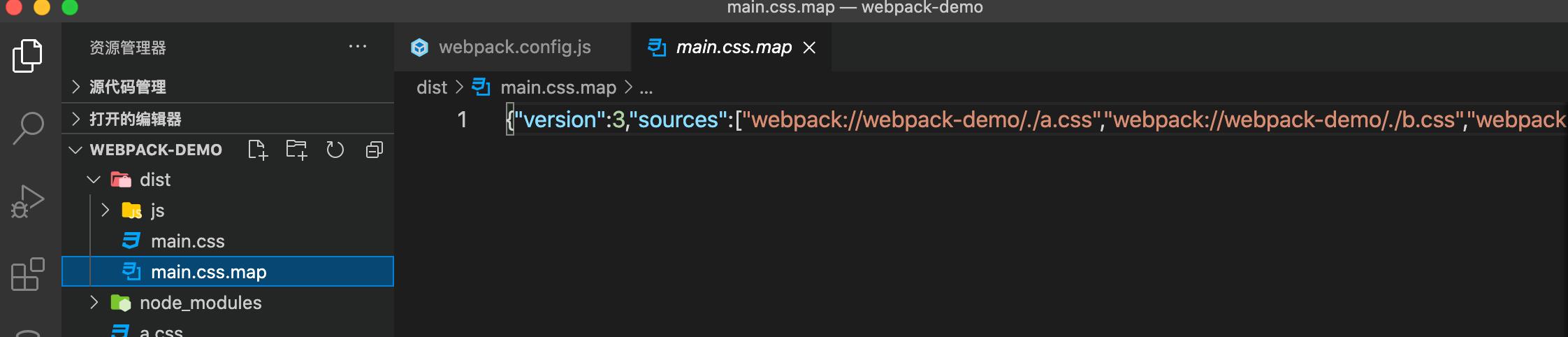Open explorer more actions ellipsis menu
The width and height of the screenshot is (1568, 337).
coord(358,47)
